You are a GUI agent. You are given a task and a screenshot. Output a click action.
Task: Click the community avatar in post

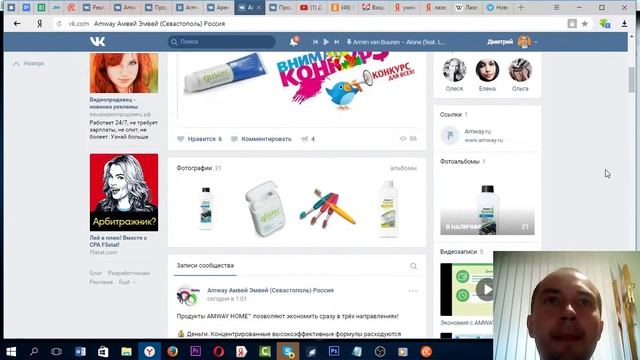click(188, 295)
